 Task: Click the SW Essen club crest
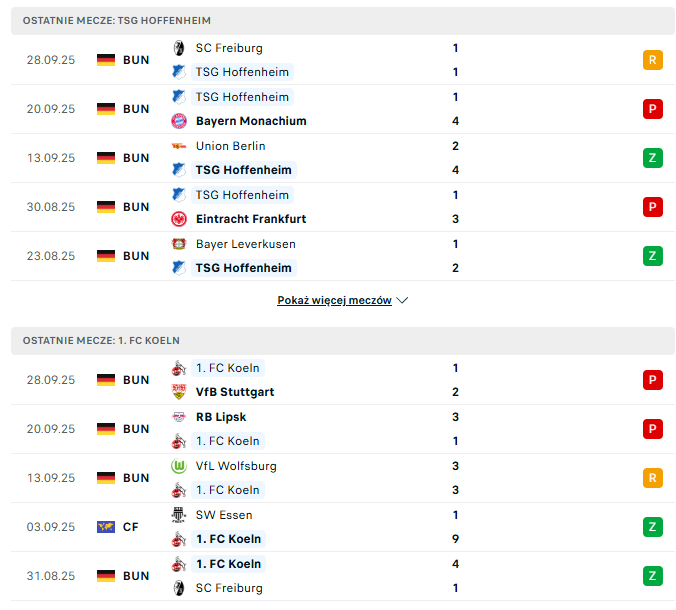[179, 515]
